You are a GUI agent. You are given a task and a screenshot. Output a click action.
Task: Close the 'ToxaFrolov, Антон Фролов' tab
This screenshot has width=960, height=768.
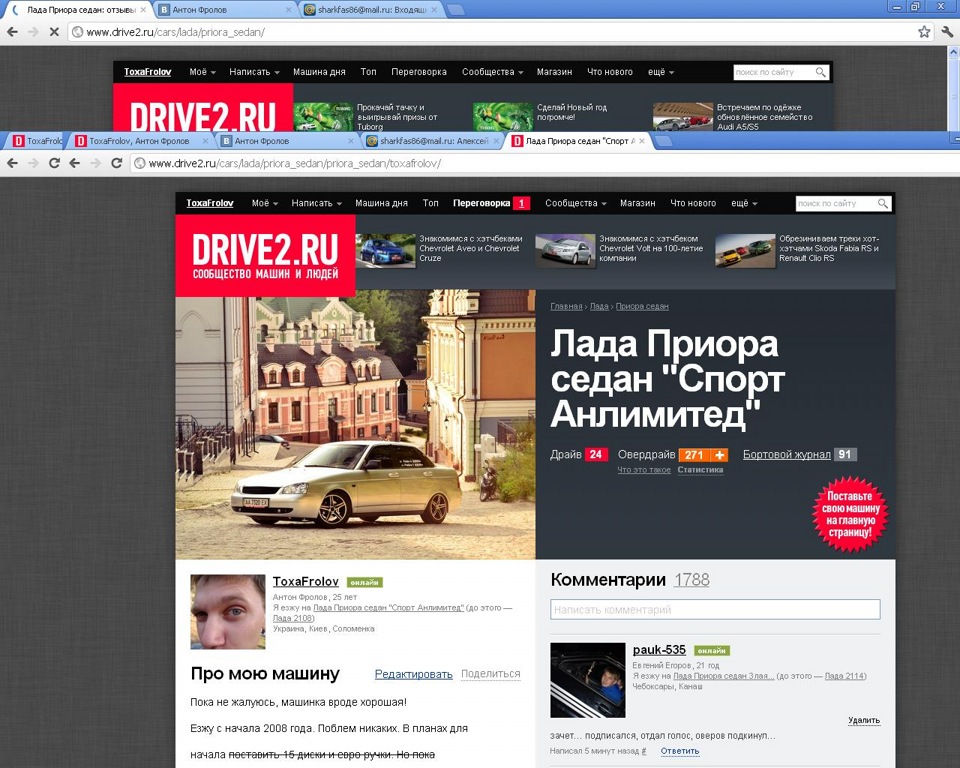tap(206, 141)
